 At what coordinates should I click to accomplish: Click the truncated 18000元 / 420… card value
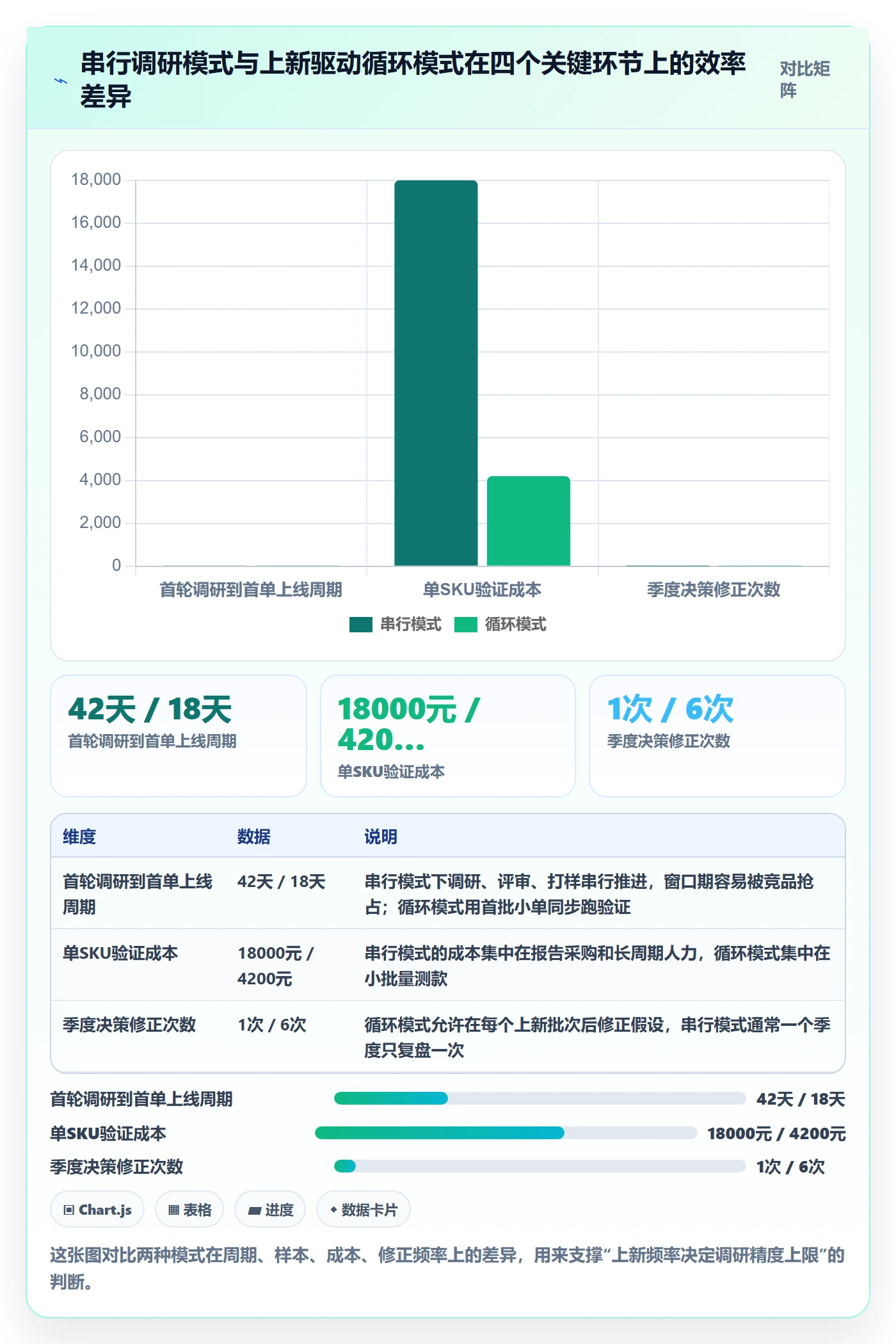click(410, 724)
